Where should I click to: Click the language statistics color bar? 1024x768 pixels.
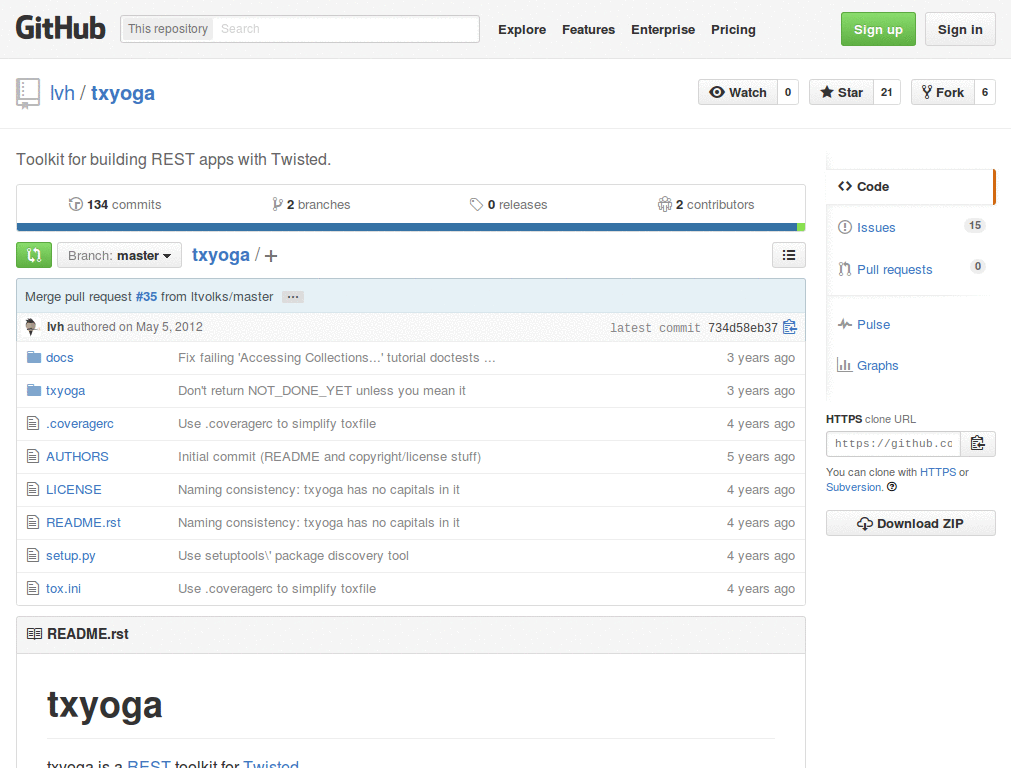pos(411,227)
